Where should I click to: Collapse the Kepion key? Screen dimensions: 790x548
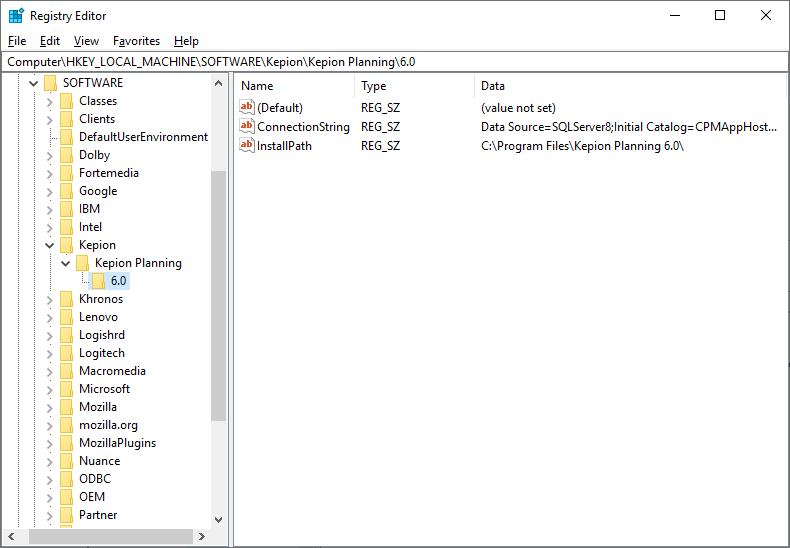click(x=49, y=245)
